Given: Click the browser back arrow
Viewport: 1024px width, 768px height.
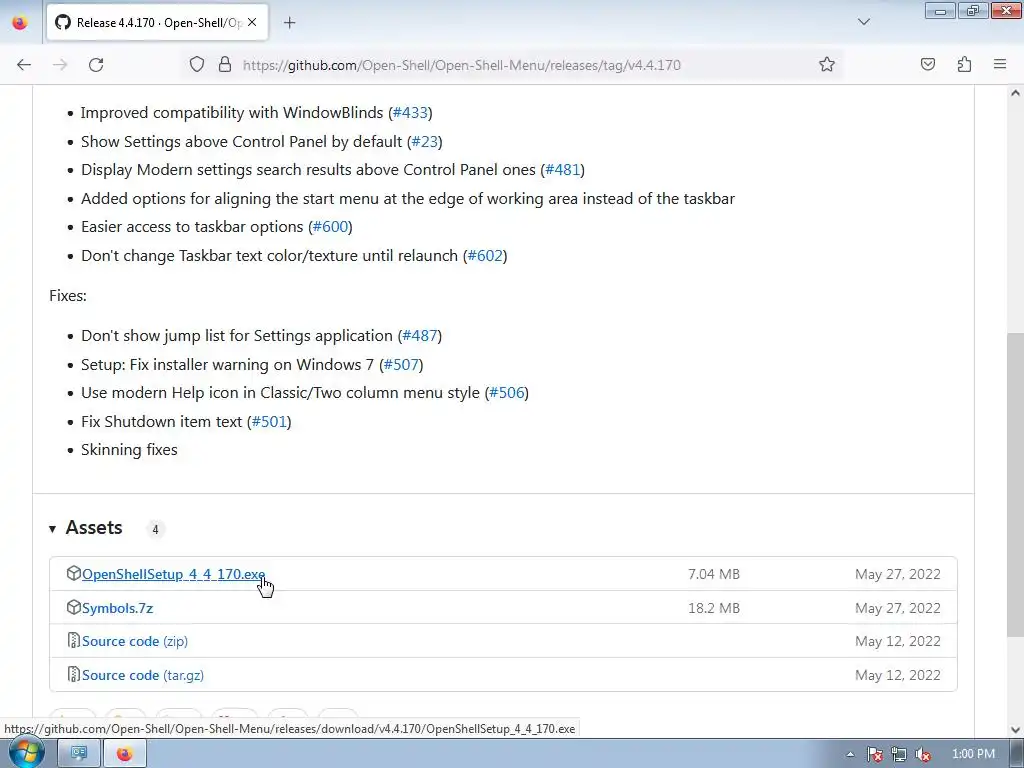Looking at the screenshot, I should point(24,65).
